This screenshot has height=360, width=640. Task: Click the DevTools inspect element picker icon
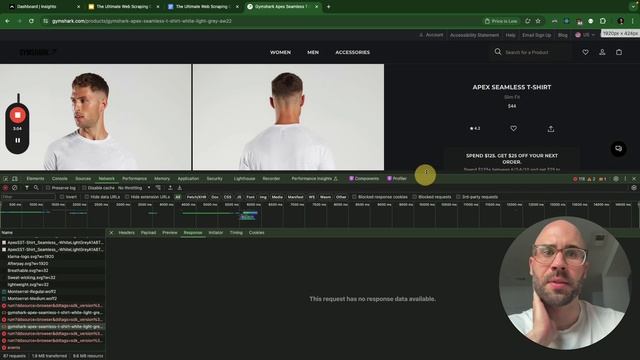point(6,179)
